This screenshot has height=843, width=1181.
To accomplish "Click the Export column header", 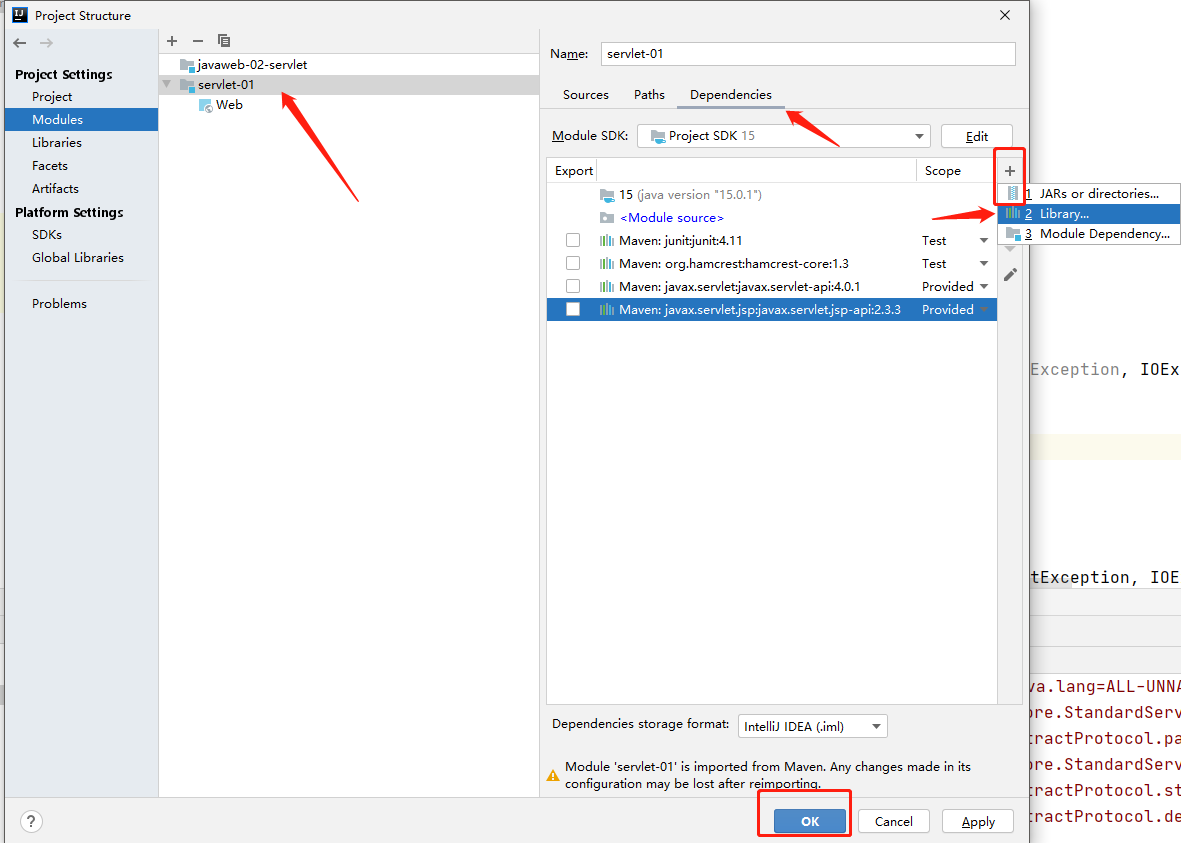I will (x=573, y=171).
